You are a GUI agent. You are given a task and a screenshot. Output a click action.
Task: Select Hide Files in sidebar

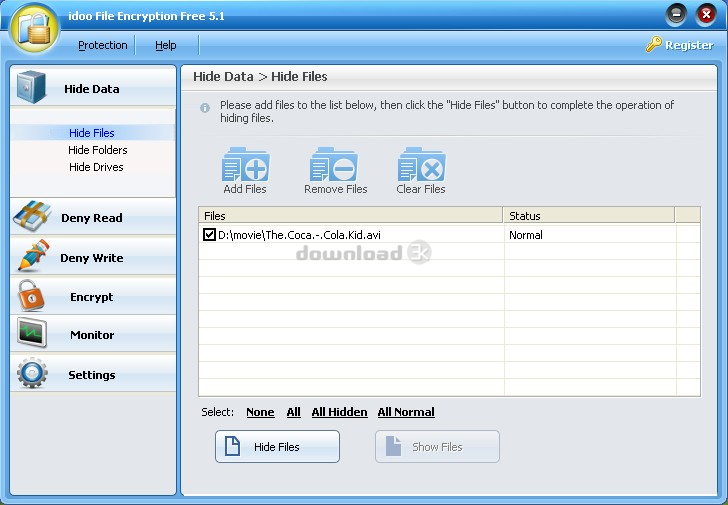[91, 133]
